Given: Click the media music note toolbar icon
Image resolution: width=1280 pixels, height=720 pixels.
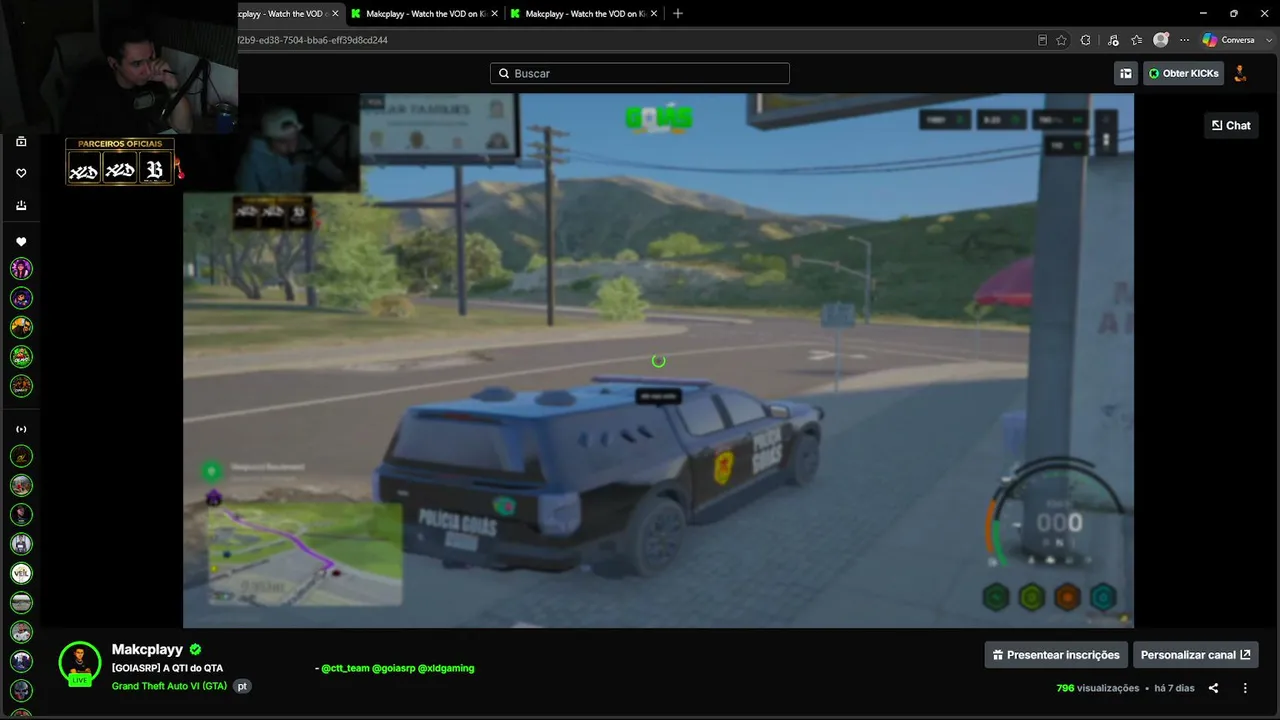Looking at the screenshot, I should pyautogui.click(x=1113, y=40).
